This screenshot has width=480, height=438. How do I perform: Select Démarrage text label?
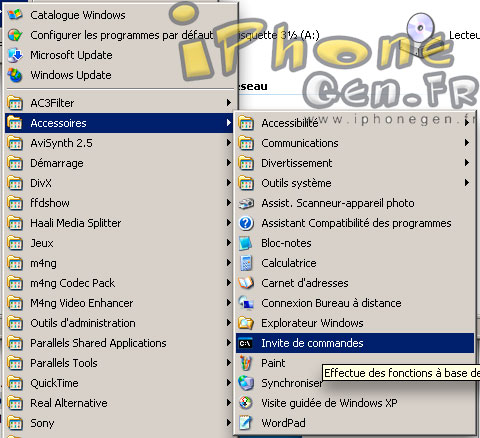pyautogui.click(x=57, y=163)
